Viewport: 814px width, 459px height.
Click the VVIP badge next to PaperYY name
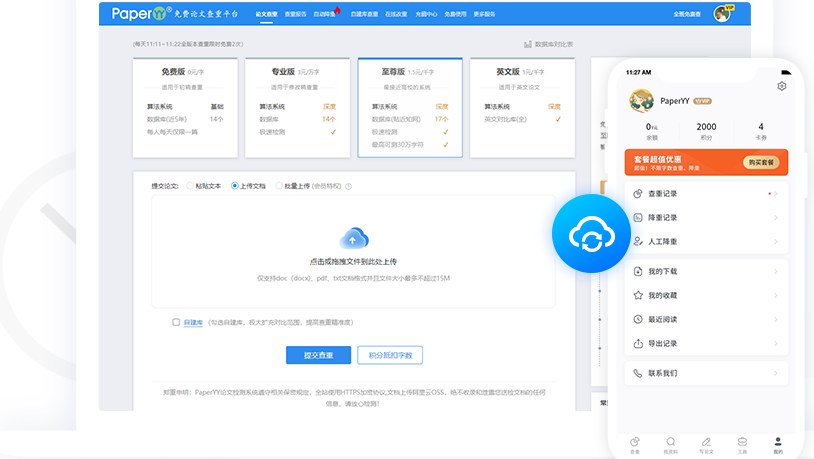[x=702, y=101]
